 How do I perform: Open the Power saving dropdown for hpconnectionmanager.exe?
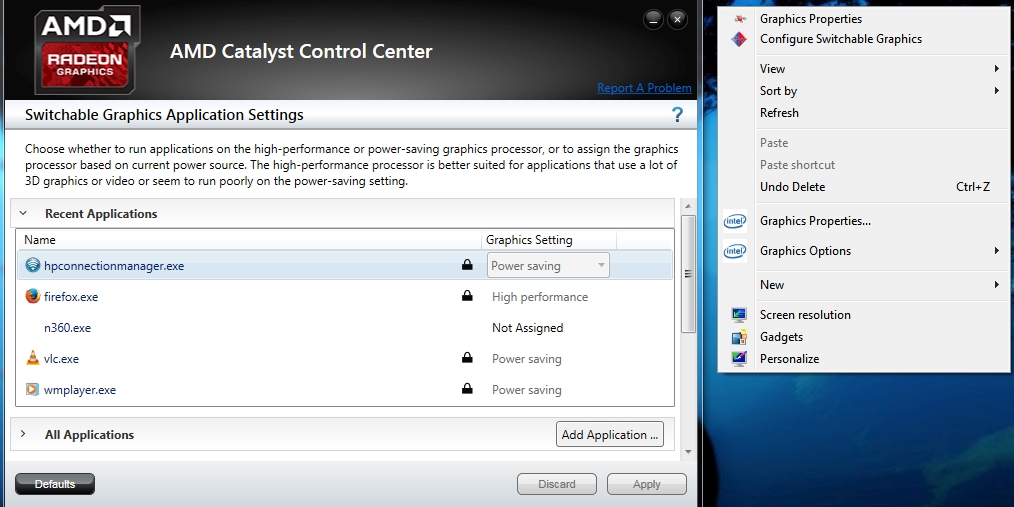click(x=601, y=266)
